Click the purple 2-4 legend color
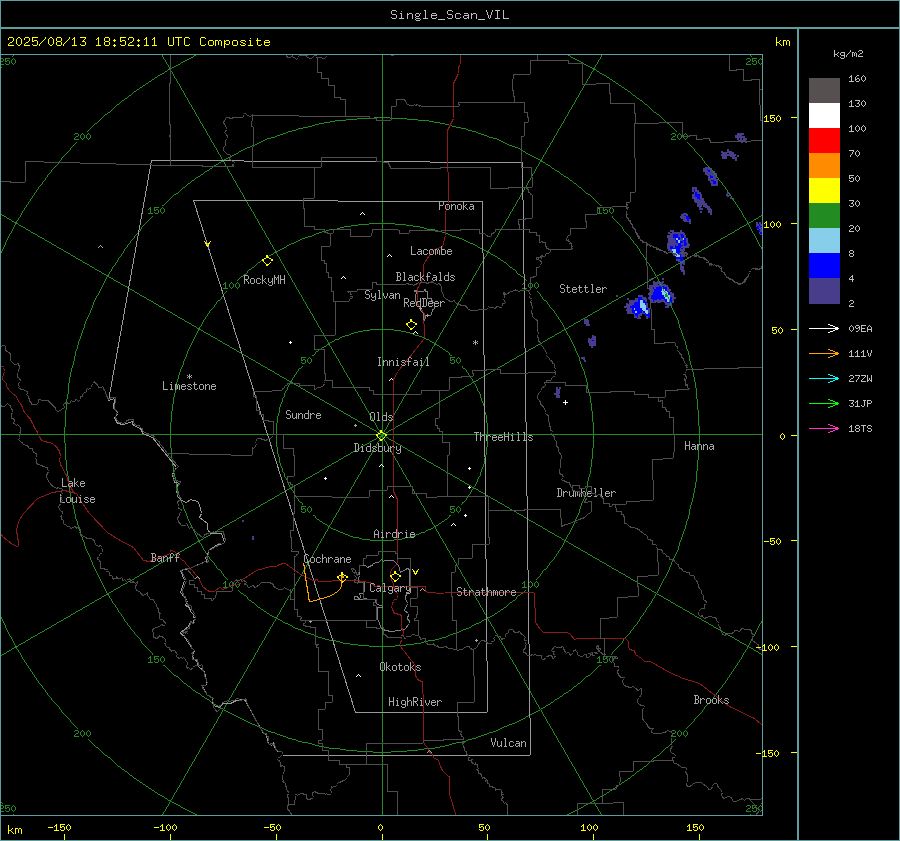This screenshot has width=900, height=841. (824, 290)
